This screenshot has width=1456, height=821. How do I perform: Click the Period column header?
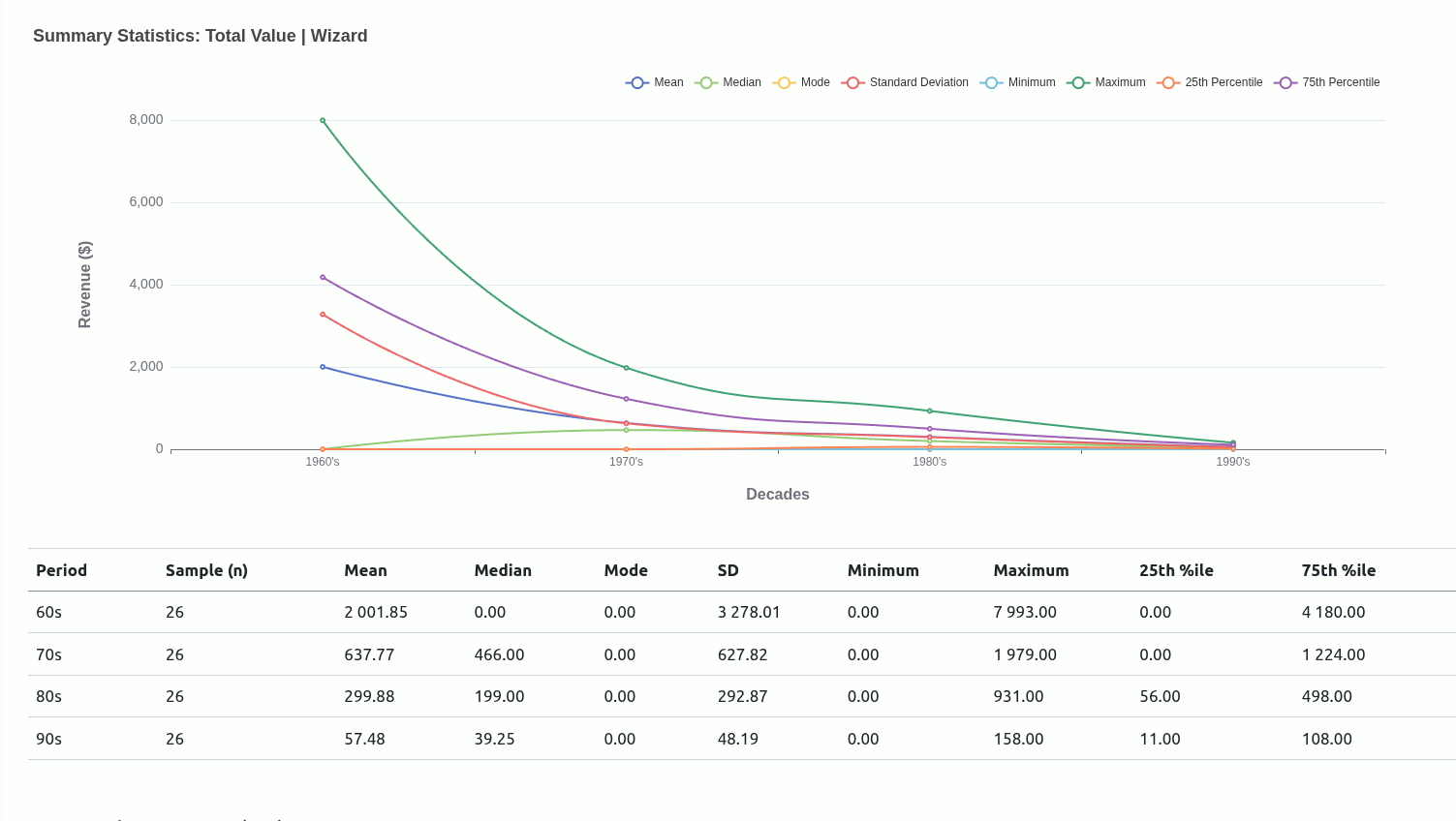pyautogui.click(x=62, y=570)
